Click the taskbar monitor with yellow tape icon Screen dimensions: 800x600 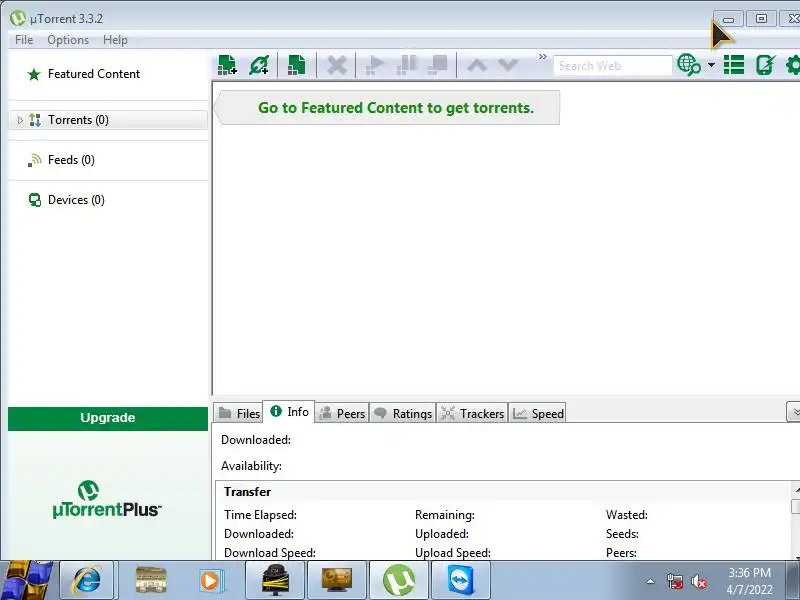[x=275, y=581]
